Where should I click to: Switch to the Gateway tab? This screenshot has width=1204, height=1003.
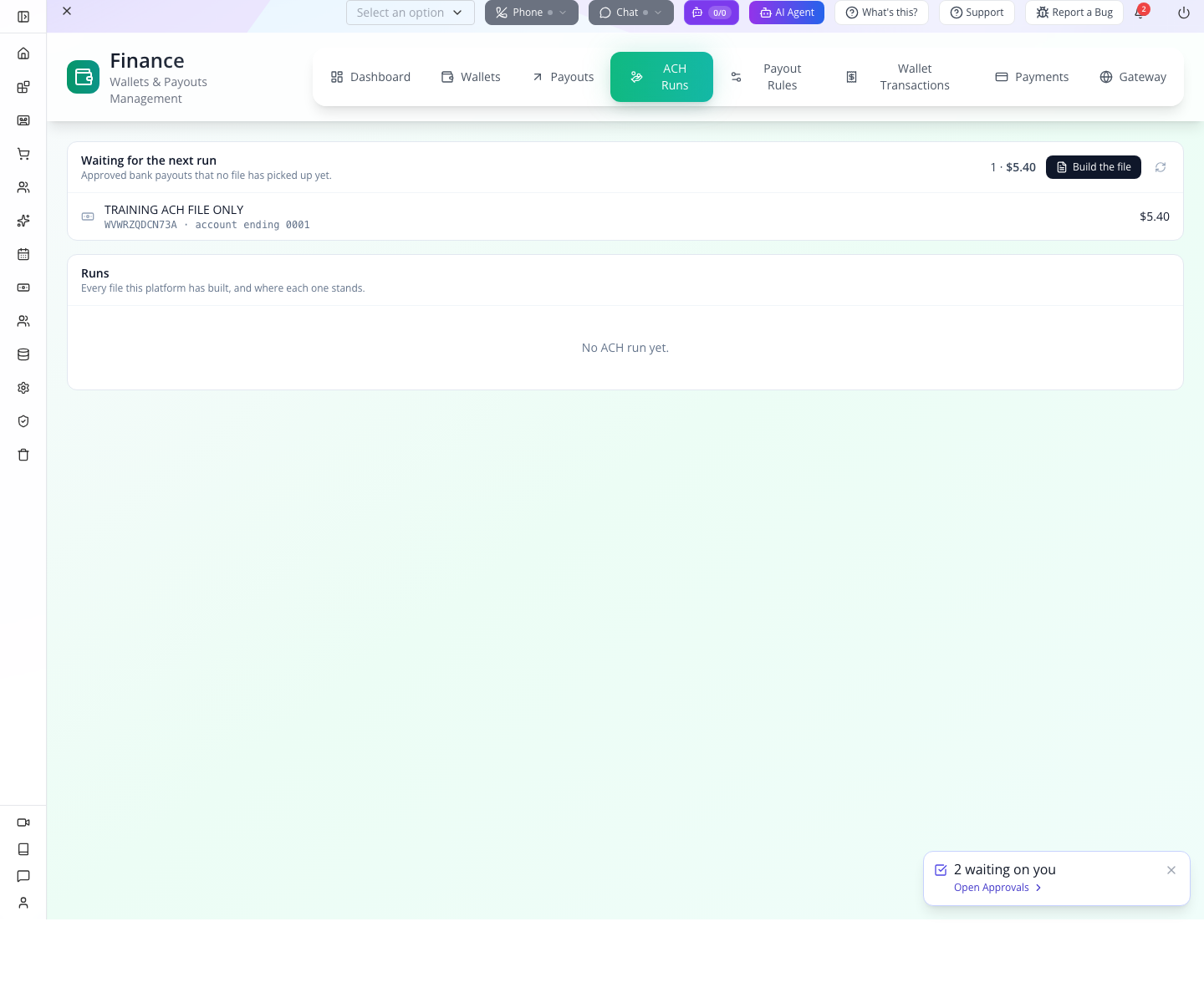pyautogui.click(x=1133, y=77)
